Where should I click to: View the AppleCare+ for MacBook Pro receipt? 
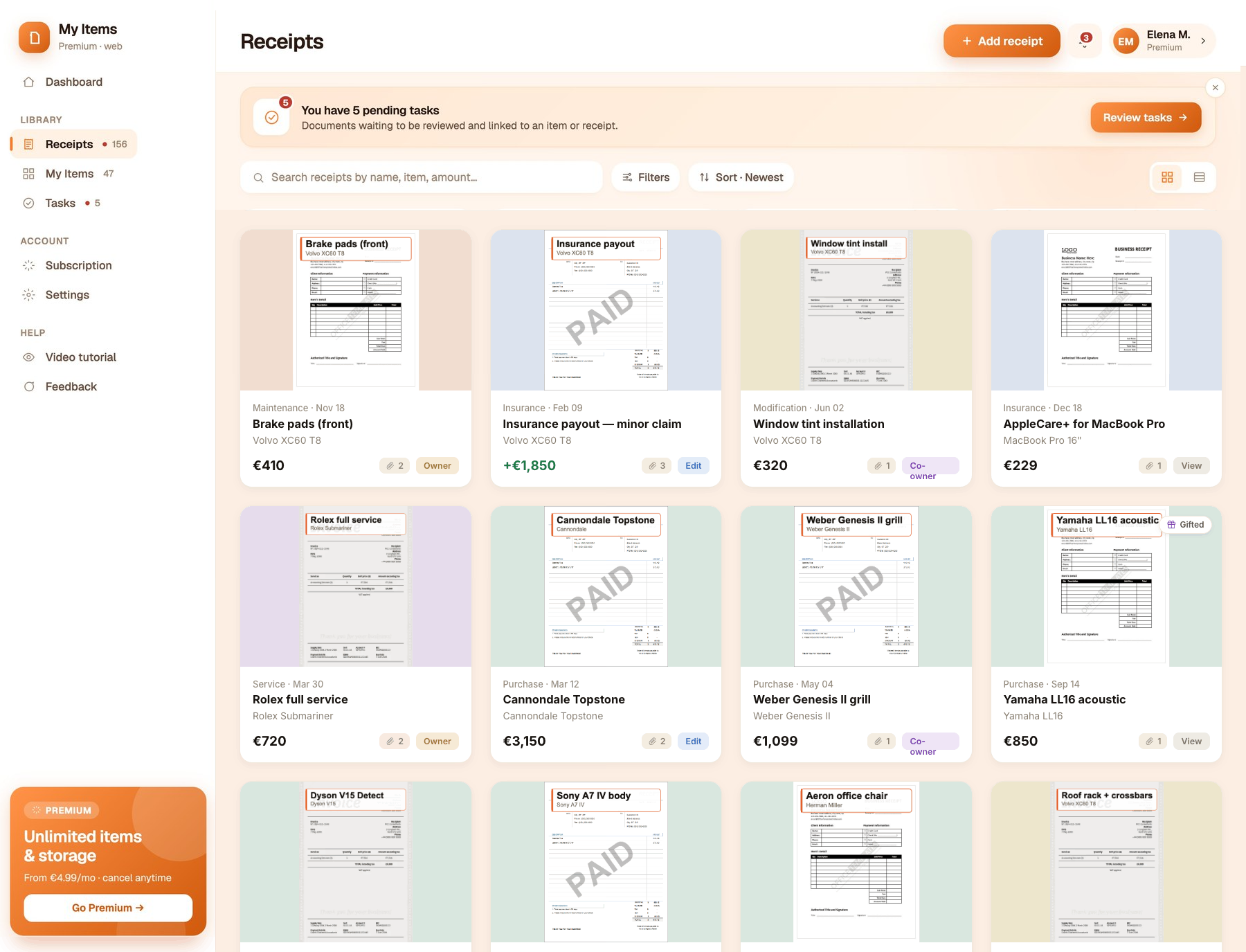[1191, 465]
